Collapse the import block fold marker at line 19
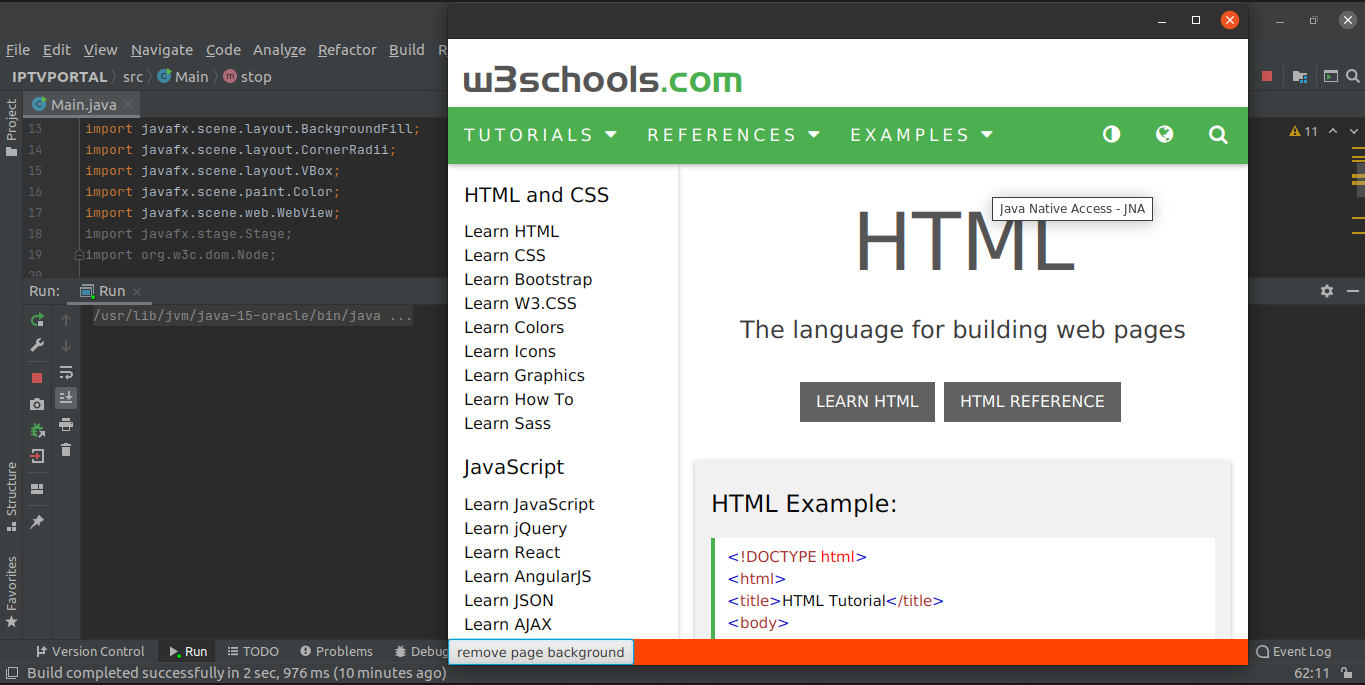This screenshot has width=1365, height=685. [78, 255]
